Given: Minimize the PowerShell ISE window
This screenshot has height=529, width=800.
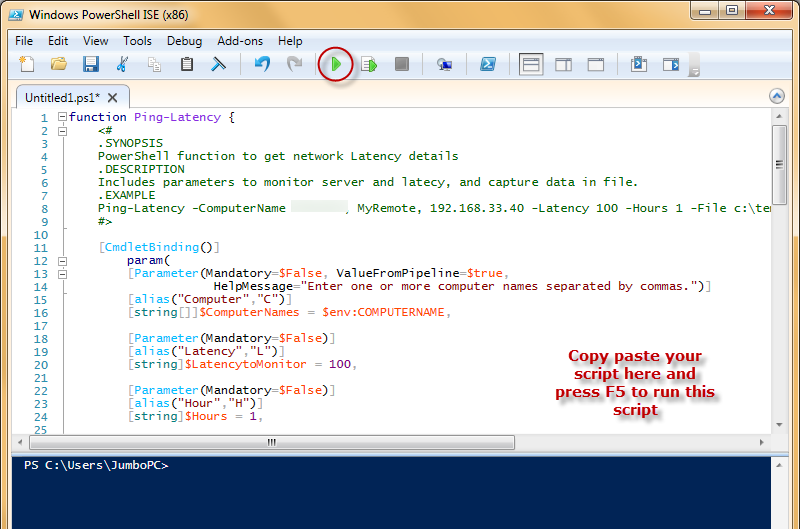Looking at the screenshot, I should point(705,10).
